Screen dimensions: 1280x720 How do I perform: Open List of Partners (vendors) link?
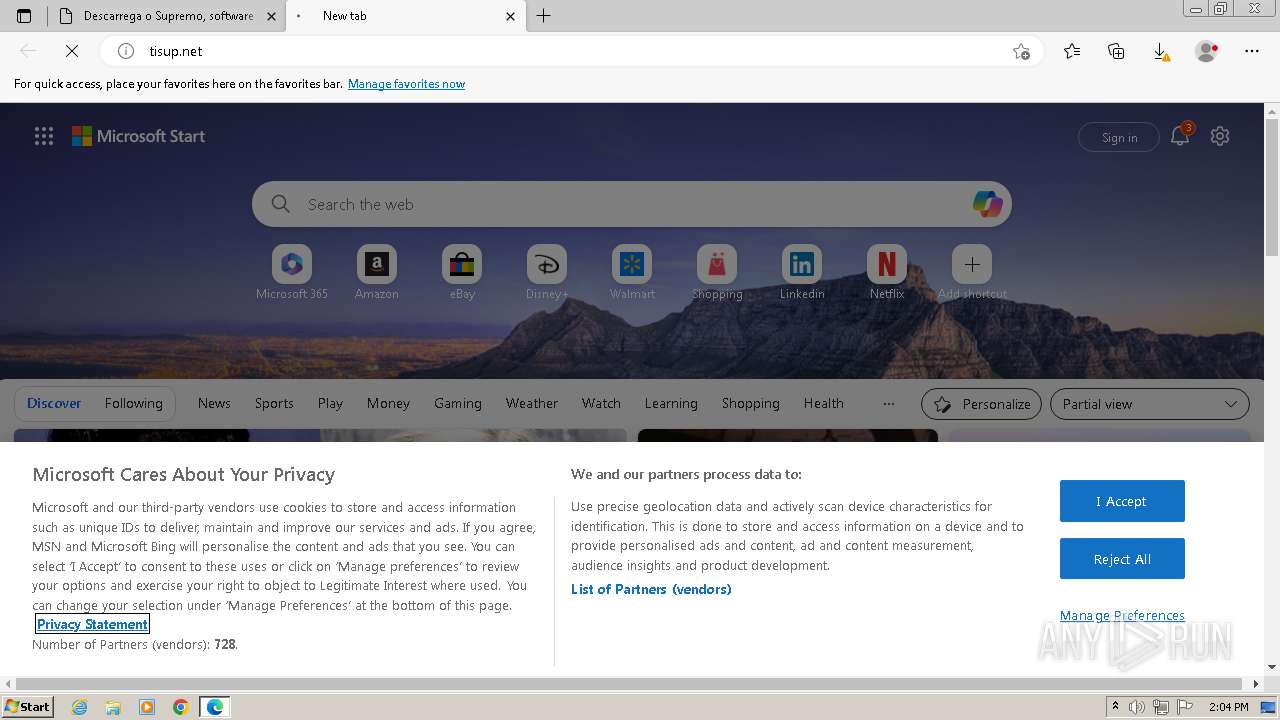[651, 589]
